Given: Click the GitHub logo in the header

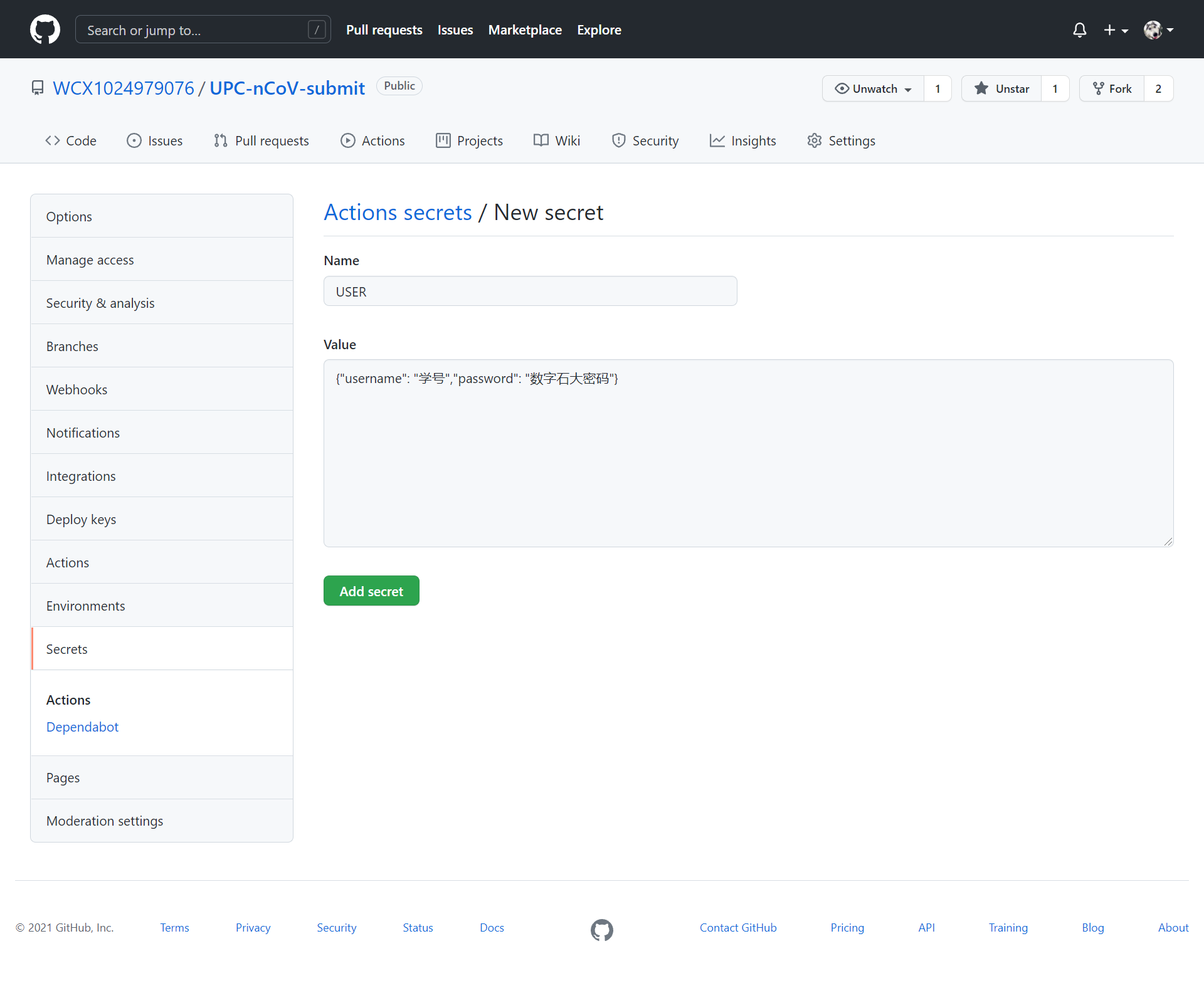Looking at the screenshot, I should tap(45, 29).
